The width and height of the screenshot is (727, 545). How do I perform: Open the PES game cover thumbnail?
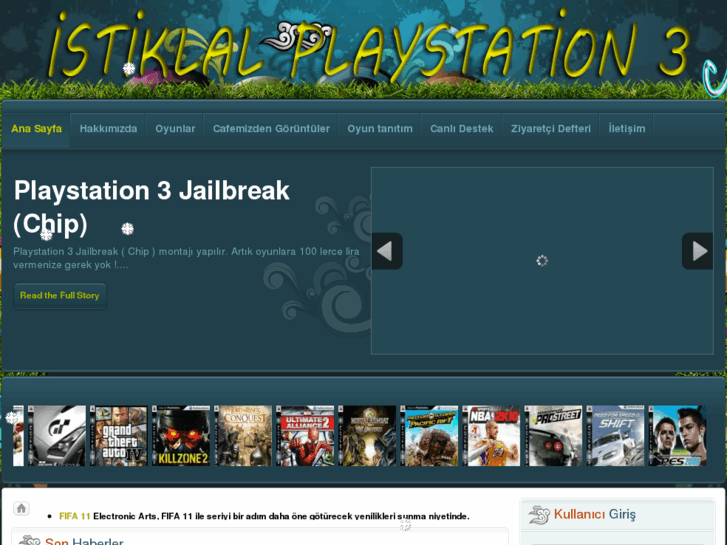tap(677, 436)
